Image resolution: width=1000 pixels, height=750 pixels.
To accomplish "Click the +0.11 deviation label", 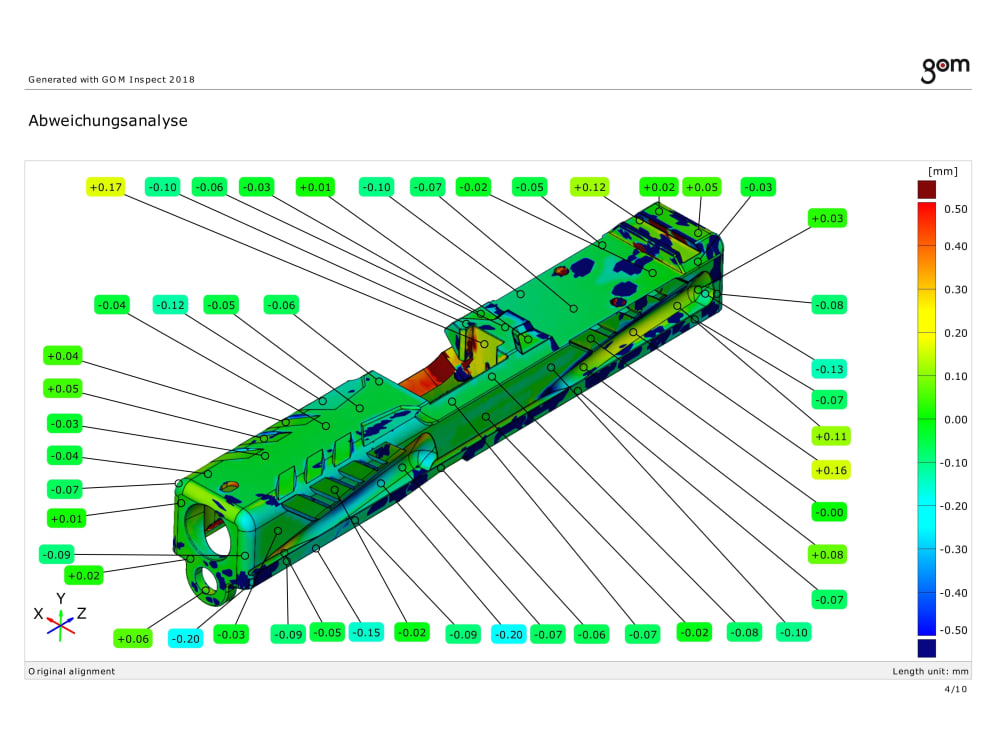I will [831, 436].
